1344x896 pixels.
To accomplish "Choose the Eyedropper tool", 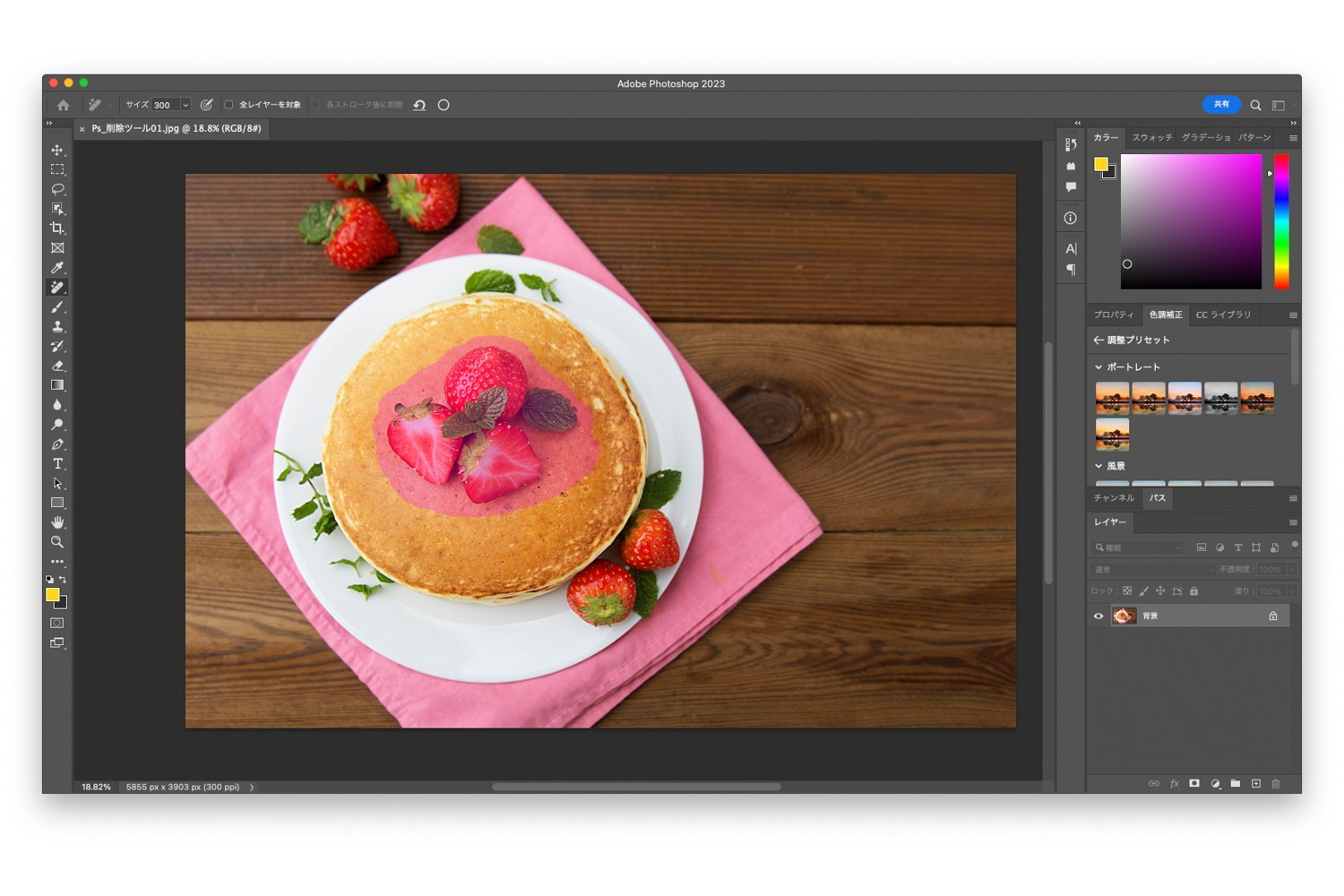I will (x=57, y=268).
